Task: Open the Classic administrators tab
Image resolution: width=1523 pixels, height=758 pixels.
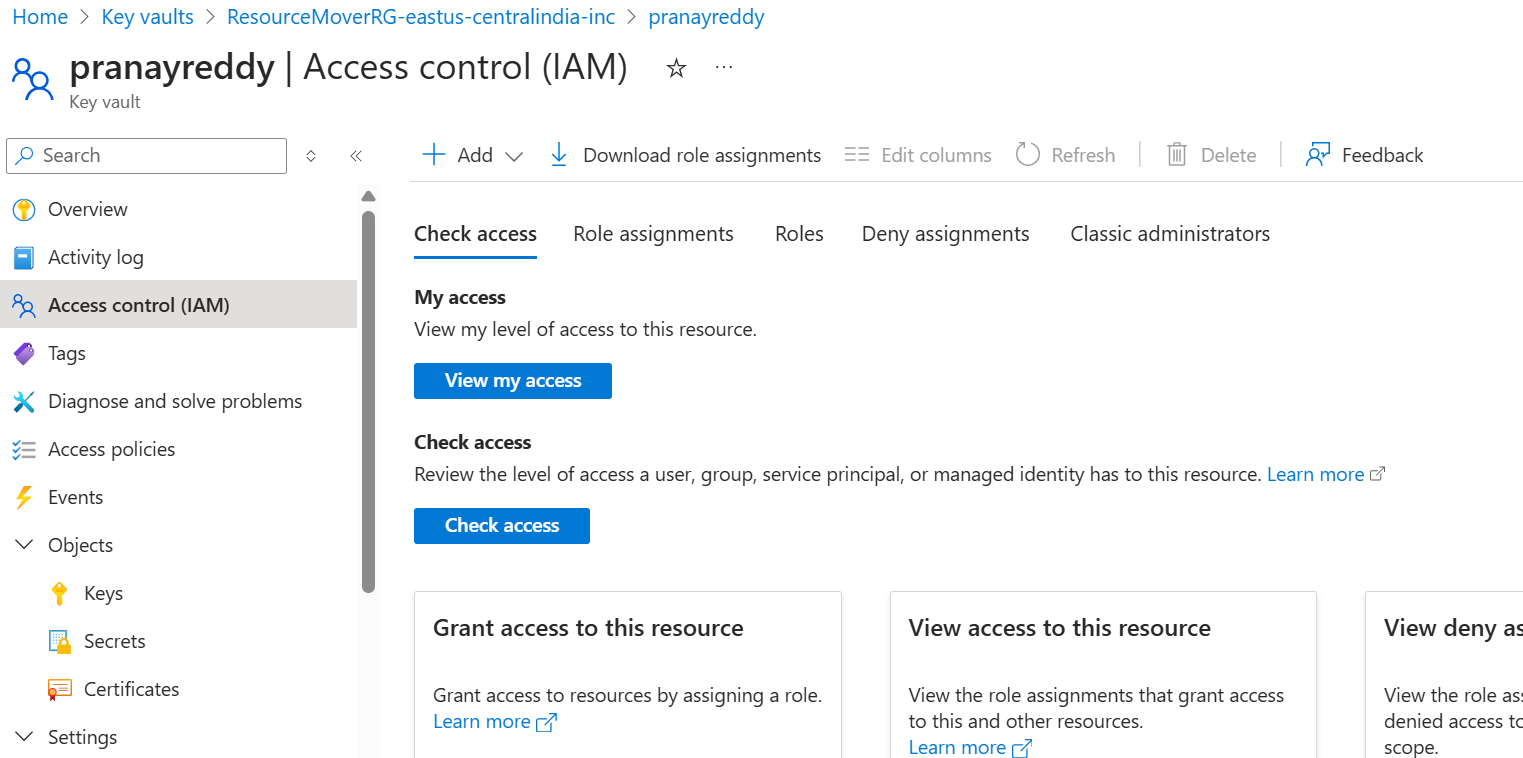Action: [x=1170, y=234]
